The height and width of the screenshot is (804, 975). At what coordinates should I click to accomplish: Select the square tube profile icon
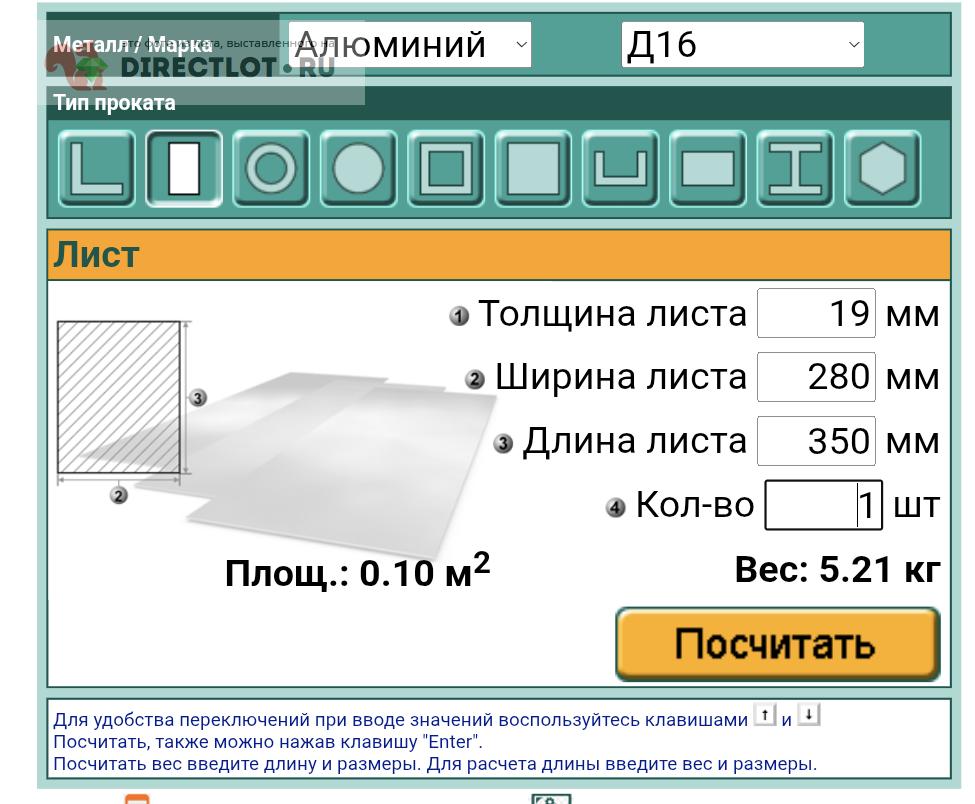(446, 168)
